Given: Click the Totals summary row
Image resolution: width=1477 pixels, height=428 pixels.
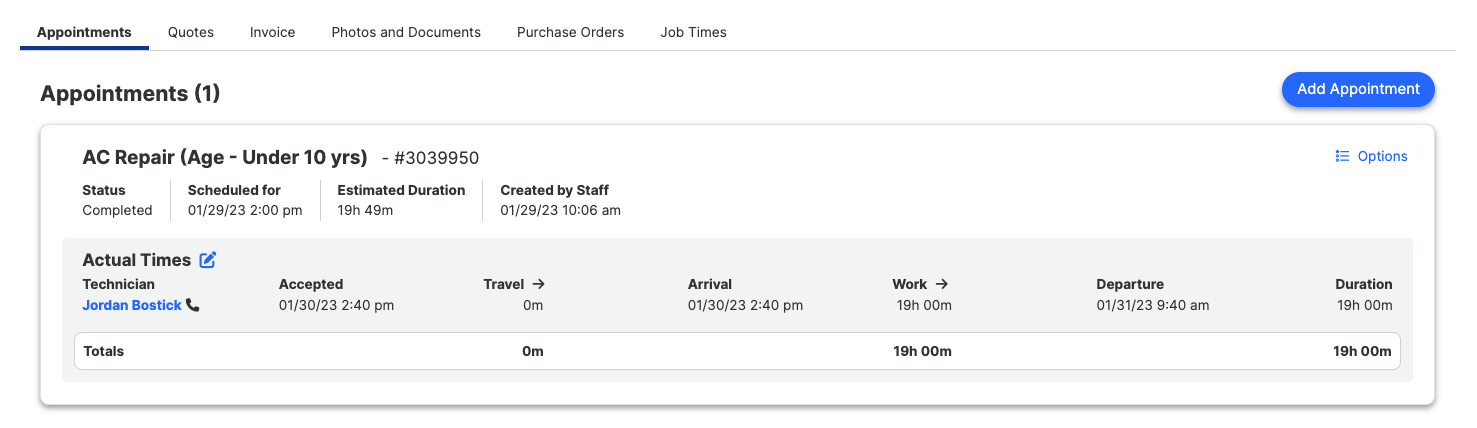Looking at the screenshot, I should point(737,351).
